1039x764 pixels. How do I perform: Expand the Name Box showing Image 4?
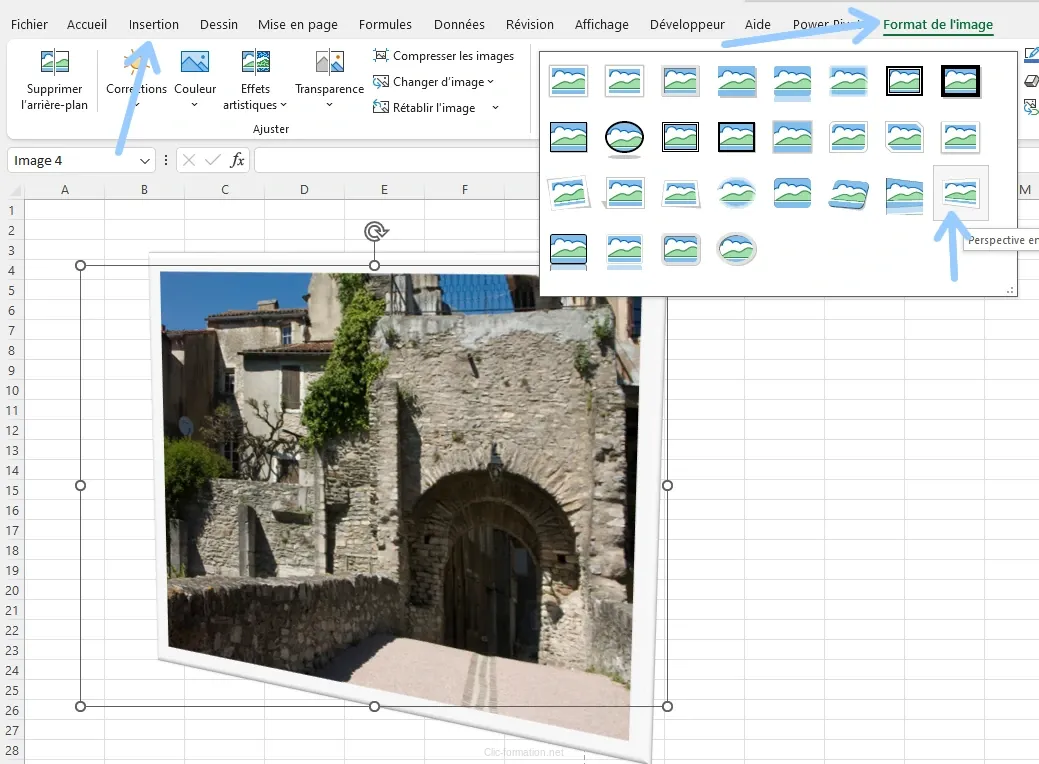click(x=143, y=159)
